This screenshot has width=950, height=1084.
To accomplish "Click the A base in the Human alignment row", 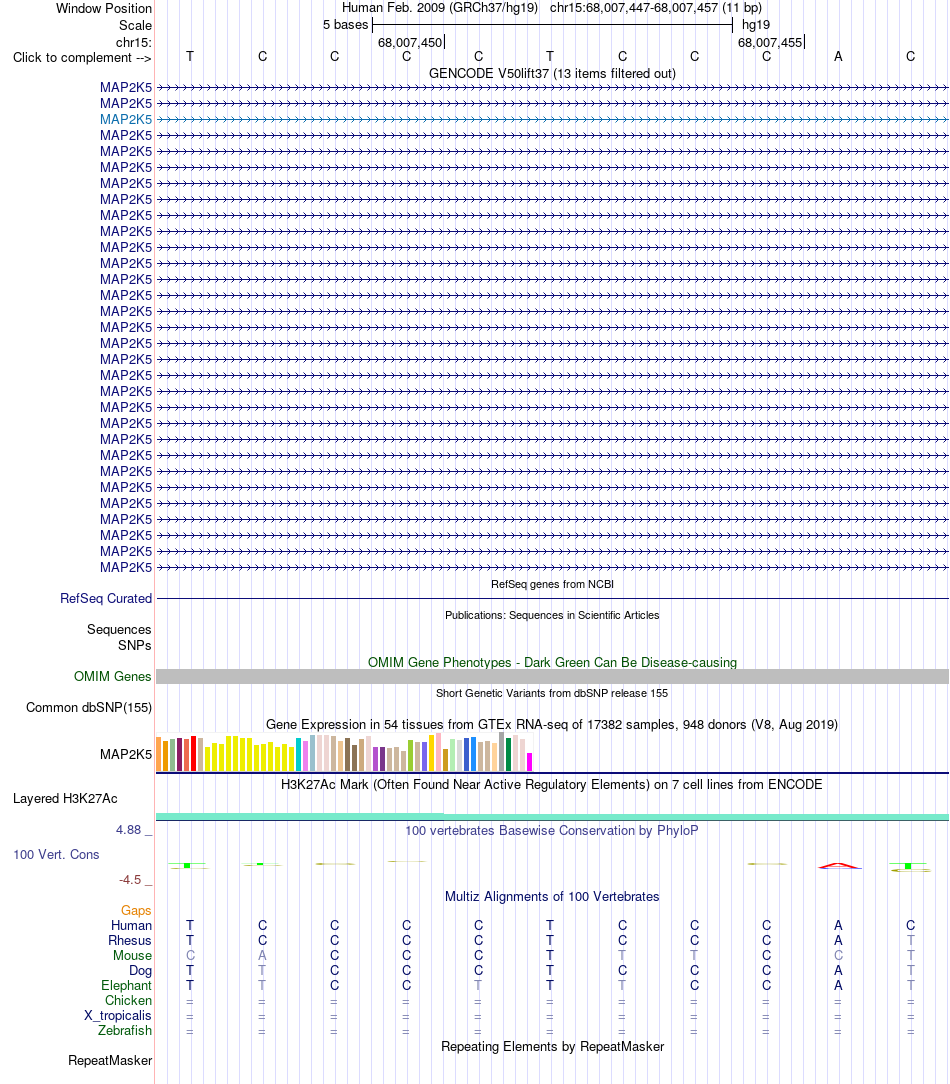I will click(x=838, y=926).
